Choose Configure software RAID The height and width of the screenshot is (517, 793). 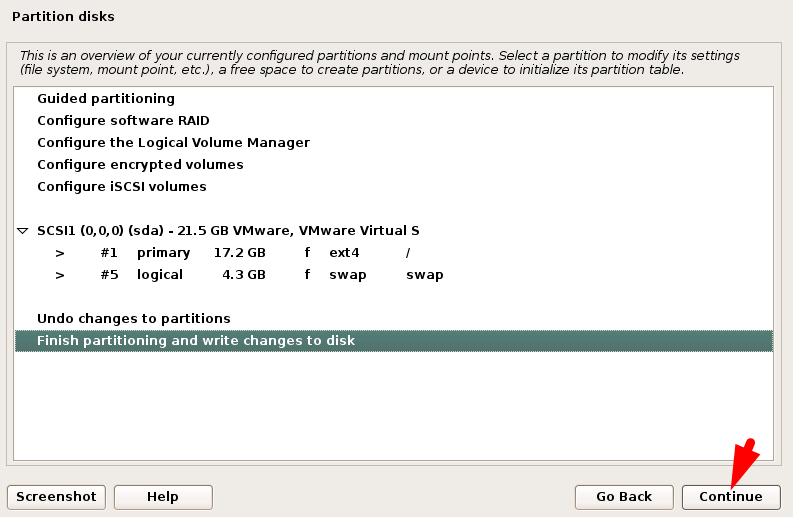(123, 120)
